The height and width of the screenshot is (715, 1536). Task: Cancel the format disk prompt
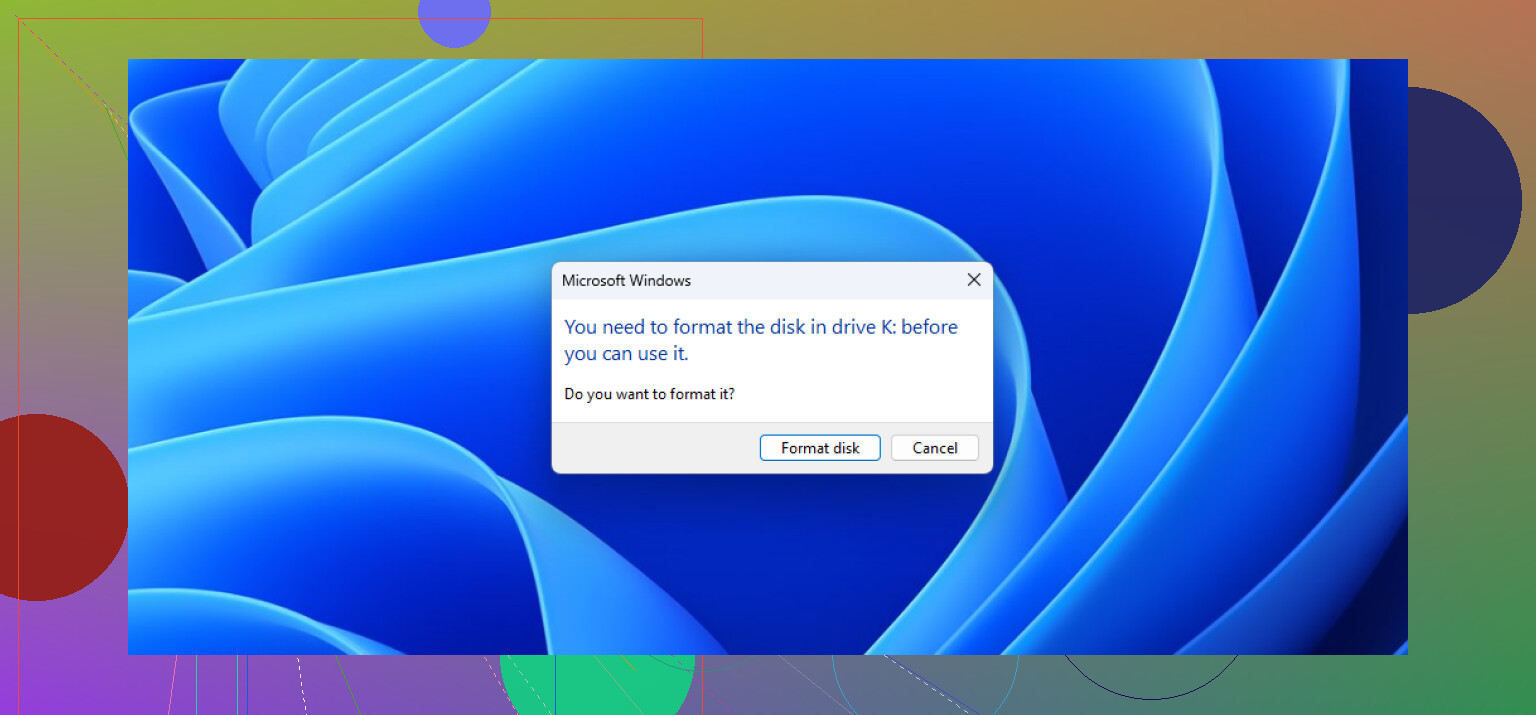point(935,448)
